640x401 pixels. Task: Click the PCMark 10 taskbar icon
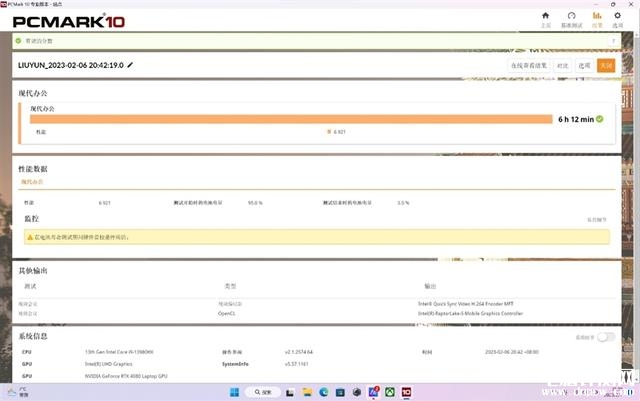pyautogui.click(x=407, y=392)
